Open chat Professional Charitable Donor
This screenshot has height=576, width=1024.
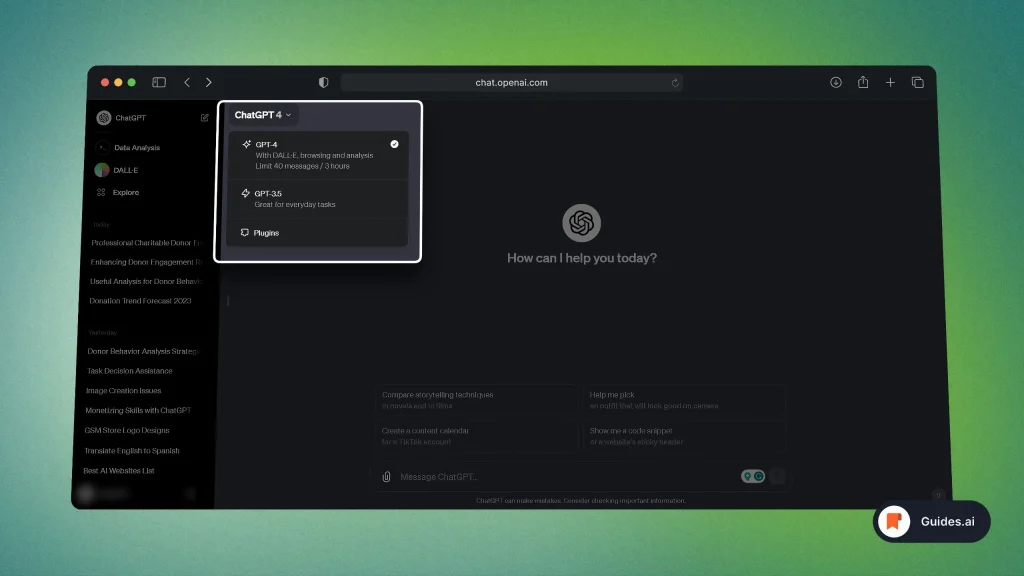click(x=146, y=243)
